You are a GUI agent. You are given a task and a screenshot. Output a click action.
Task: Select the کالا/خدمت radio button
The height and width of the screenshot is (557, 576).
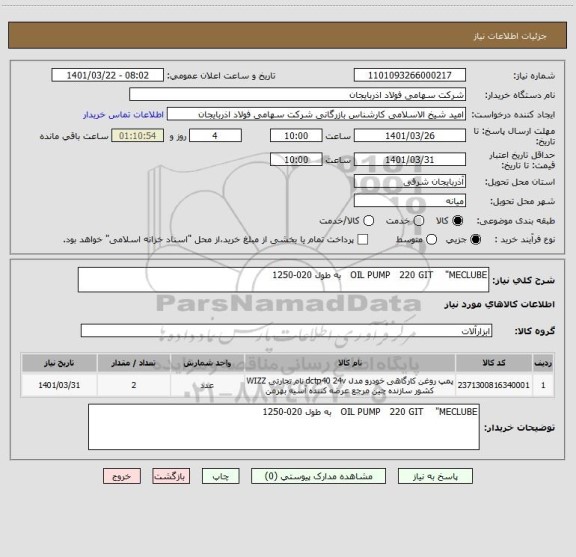coord(368,221)
